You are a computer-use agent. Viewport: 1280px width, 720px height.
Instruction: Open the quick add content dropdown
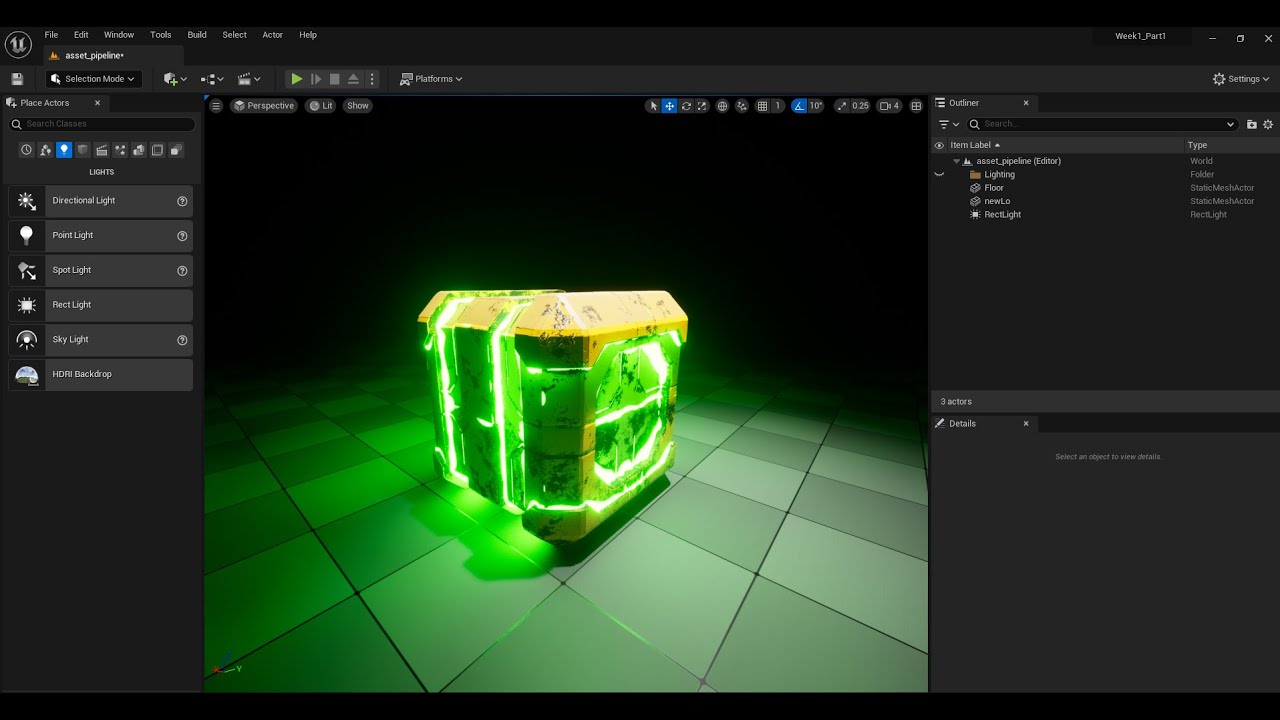(176, 79)
